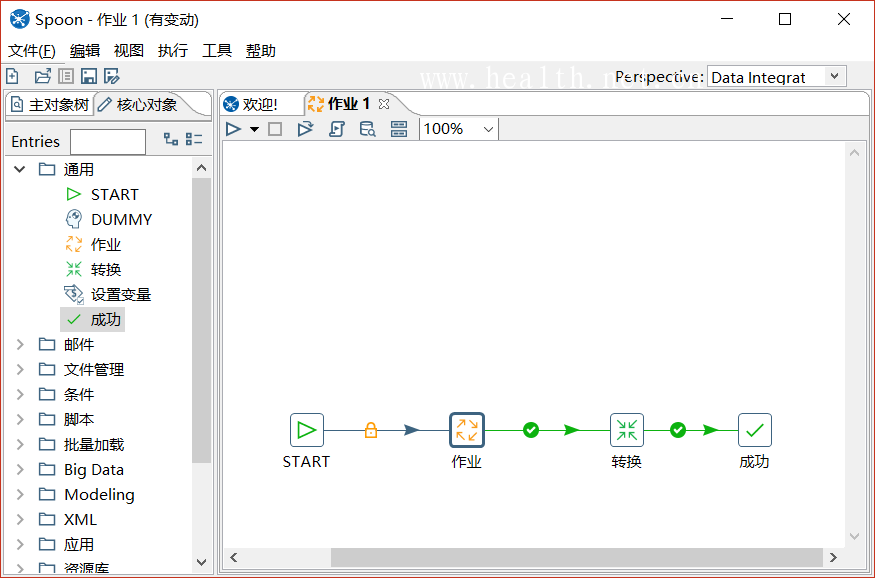Screen dimensions: 875x578
Task: Open the 文件(F) menu
Action: tap(32, 51)
